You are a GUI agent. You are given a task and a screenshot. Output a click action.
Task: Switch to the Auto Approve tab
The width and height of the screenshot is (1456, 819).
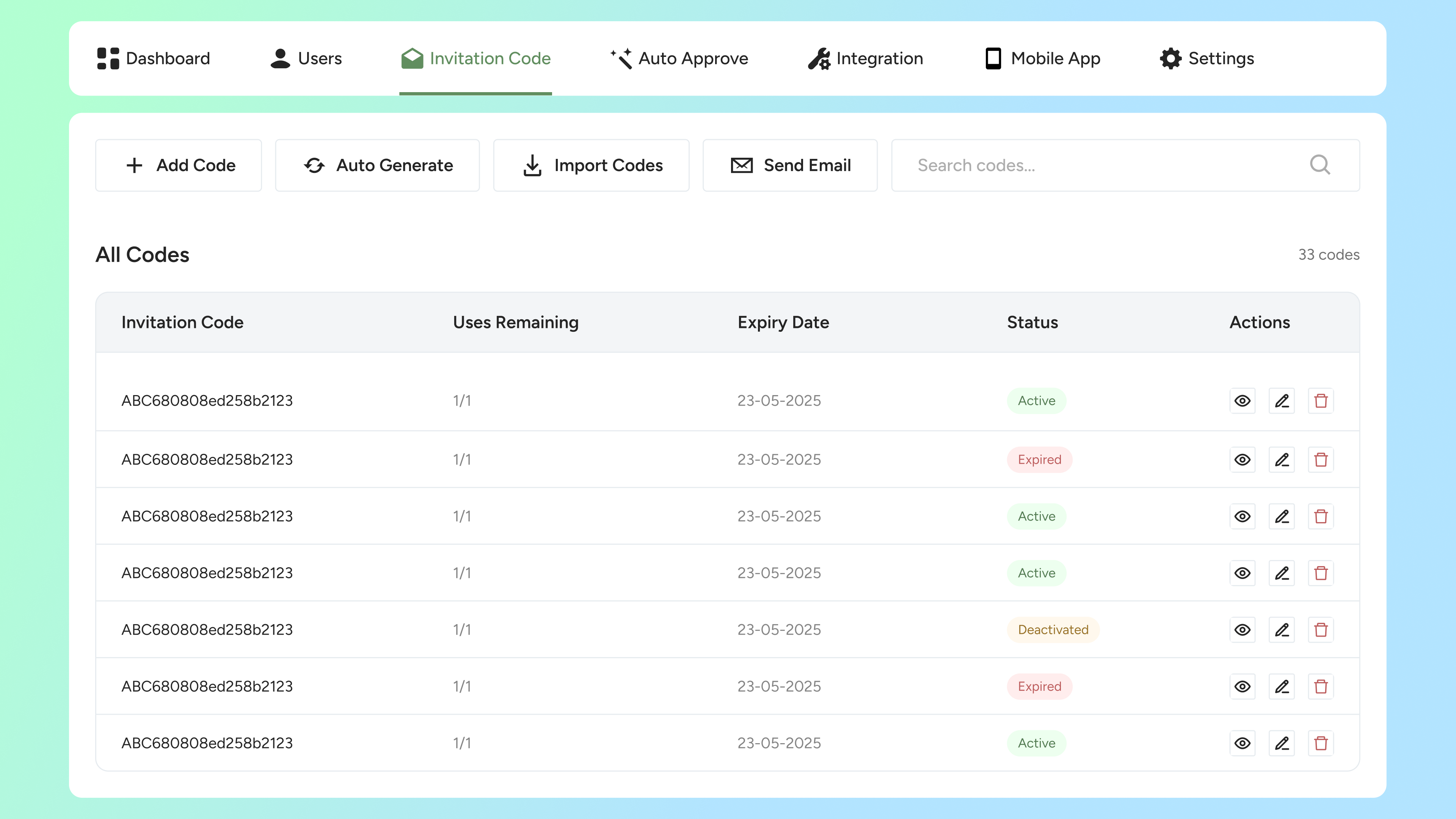[x=679, y=58]
